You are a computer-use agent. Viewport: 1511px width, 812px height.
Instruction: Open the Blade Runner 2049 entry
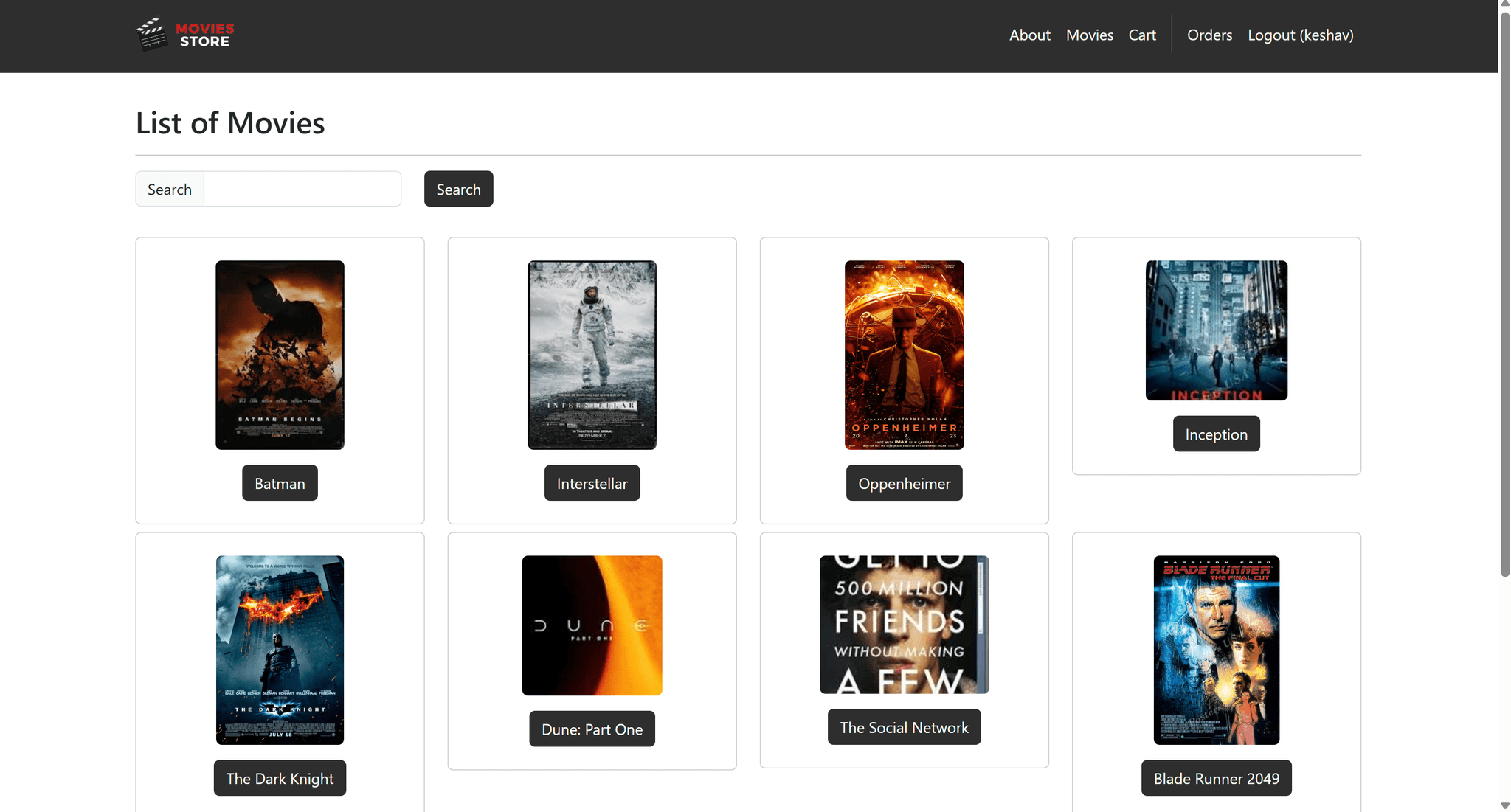1216,778
